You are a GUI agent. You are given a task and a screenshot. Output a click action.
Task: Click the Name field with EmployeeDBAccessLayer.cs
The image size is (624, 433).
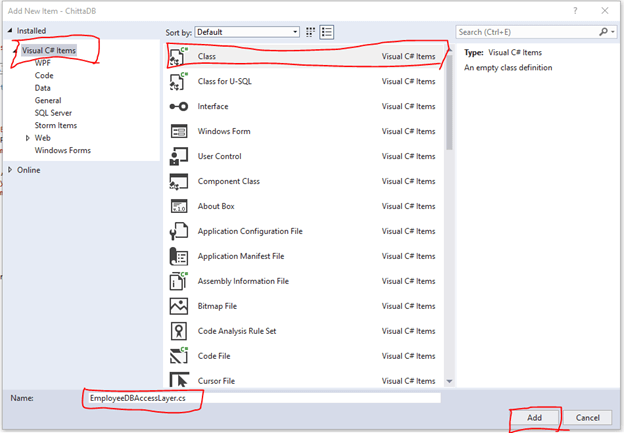point(263,398)
